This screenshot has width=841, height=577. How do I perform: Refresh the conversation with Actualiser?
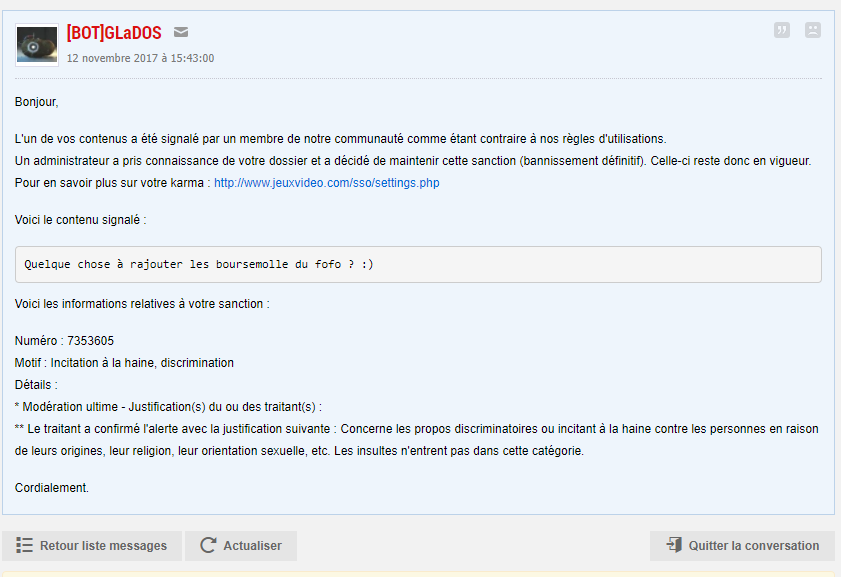tap(241, 545)
